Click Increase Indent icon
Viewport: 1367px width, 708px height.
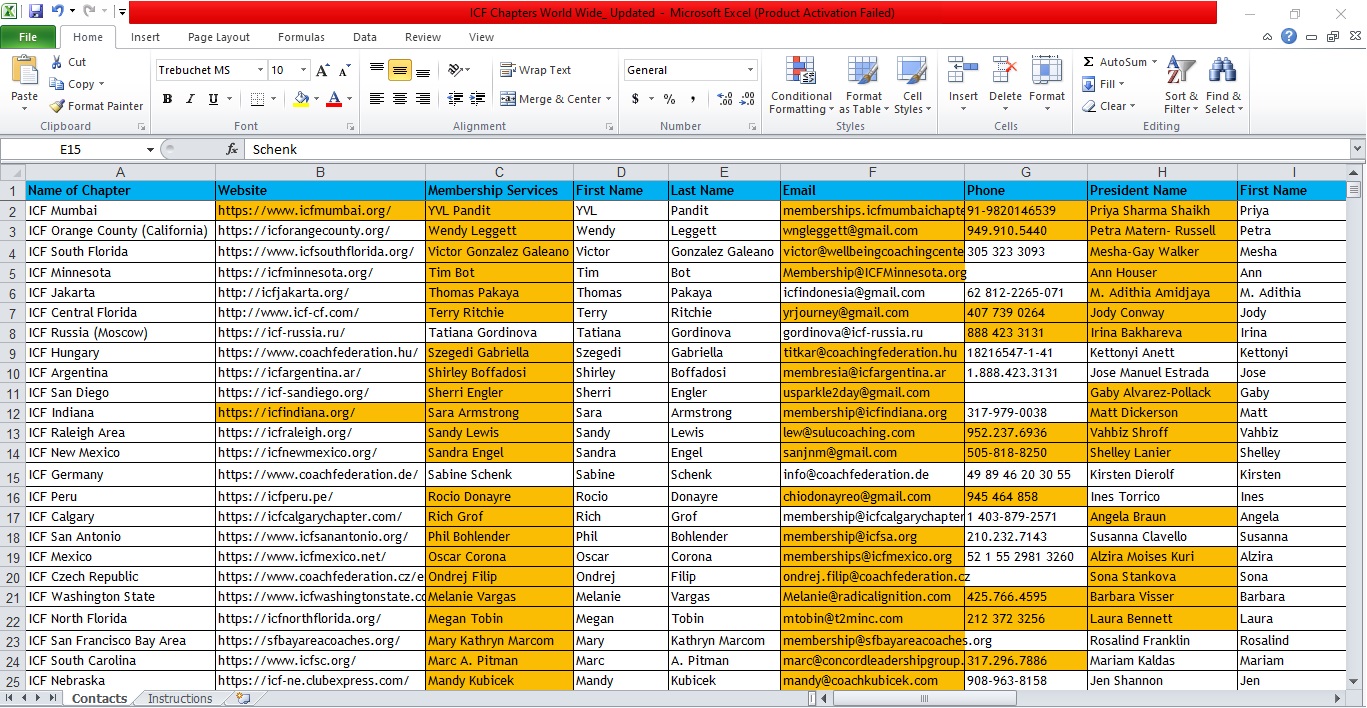478,99
